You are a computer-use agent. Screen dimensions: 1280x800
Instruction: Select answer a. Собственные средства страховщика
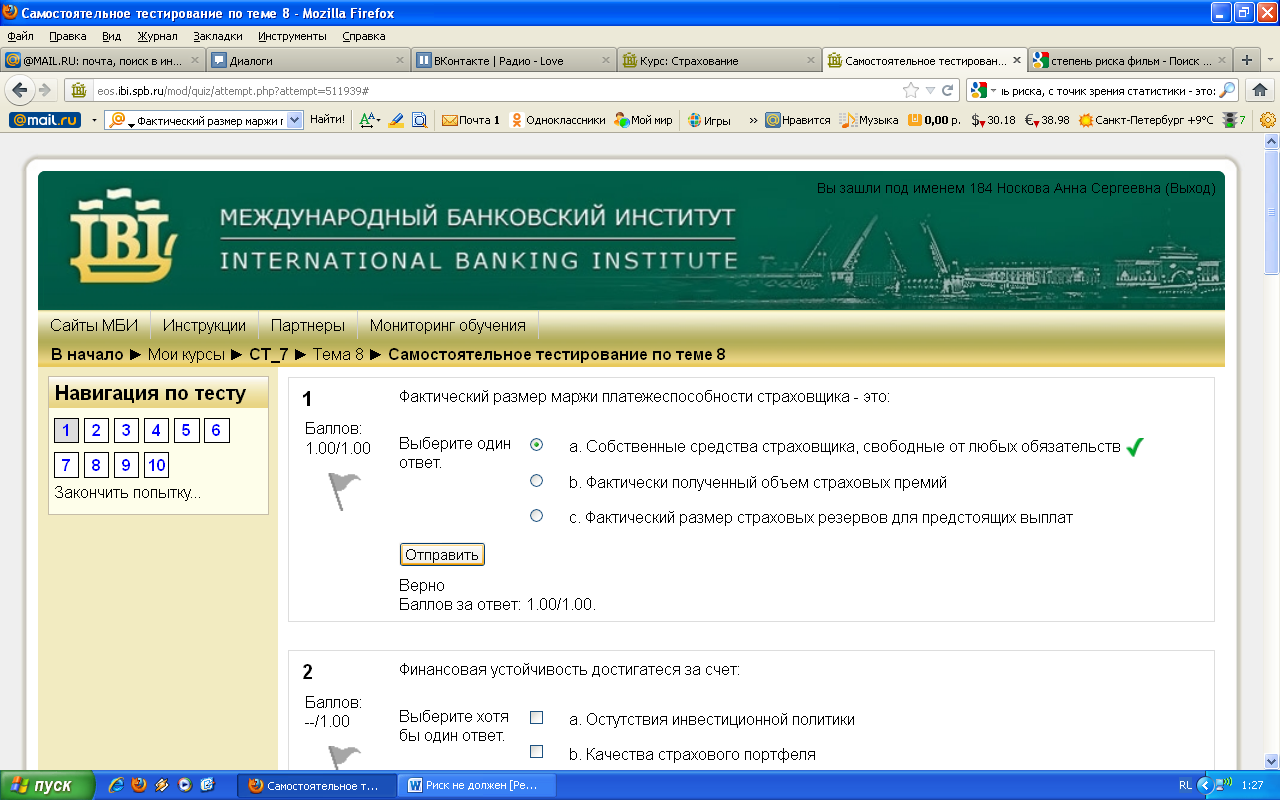coord(537,445)
